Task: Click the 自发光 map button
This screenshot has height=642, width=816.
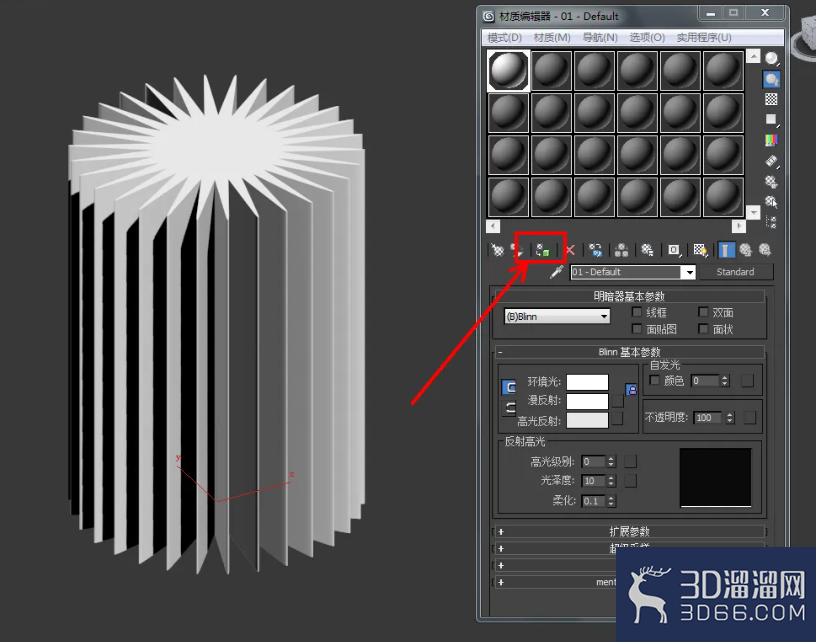Action: (x=747, y=381)
